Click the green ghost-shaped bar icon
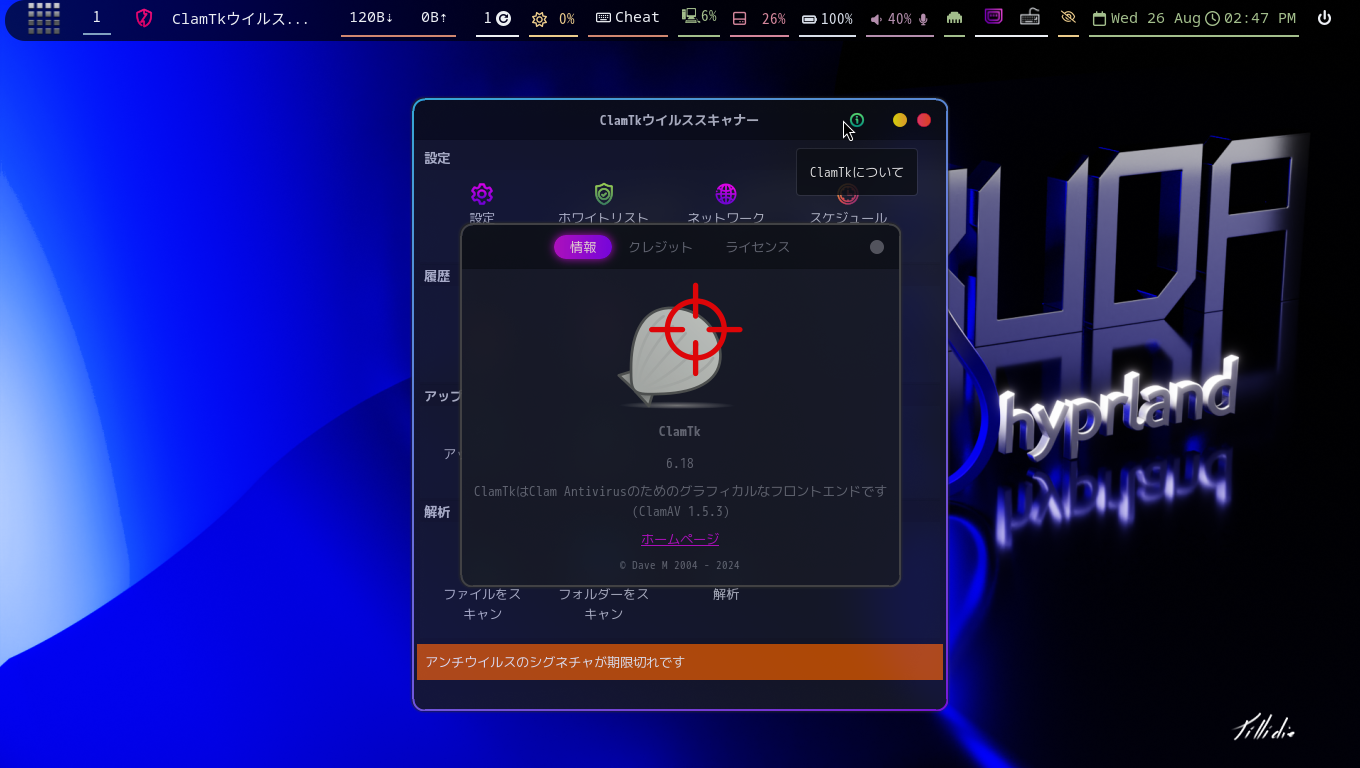 (x=954, y=17)
